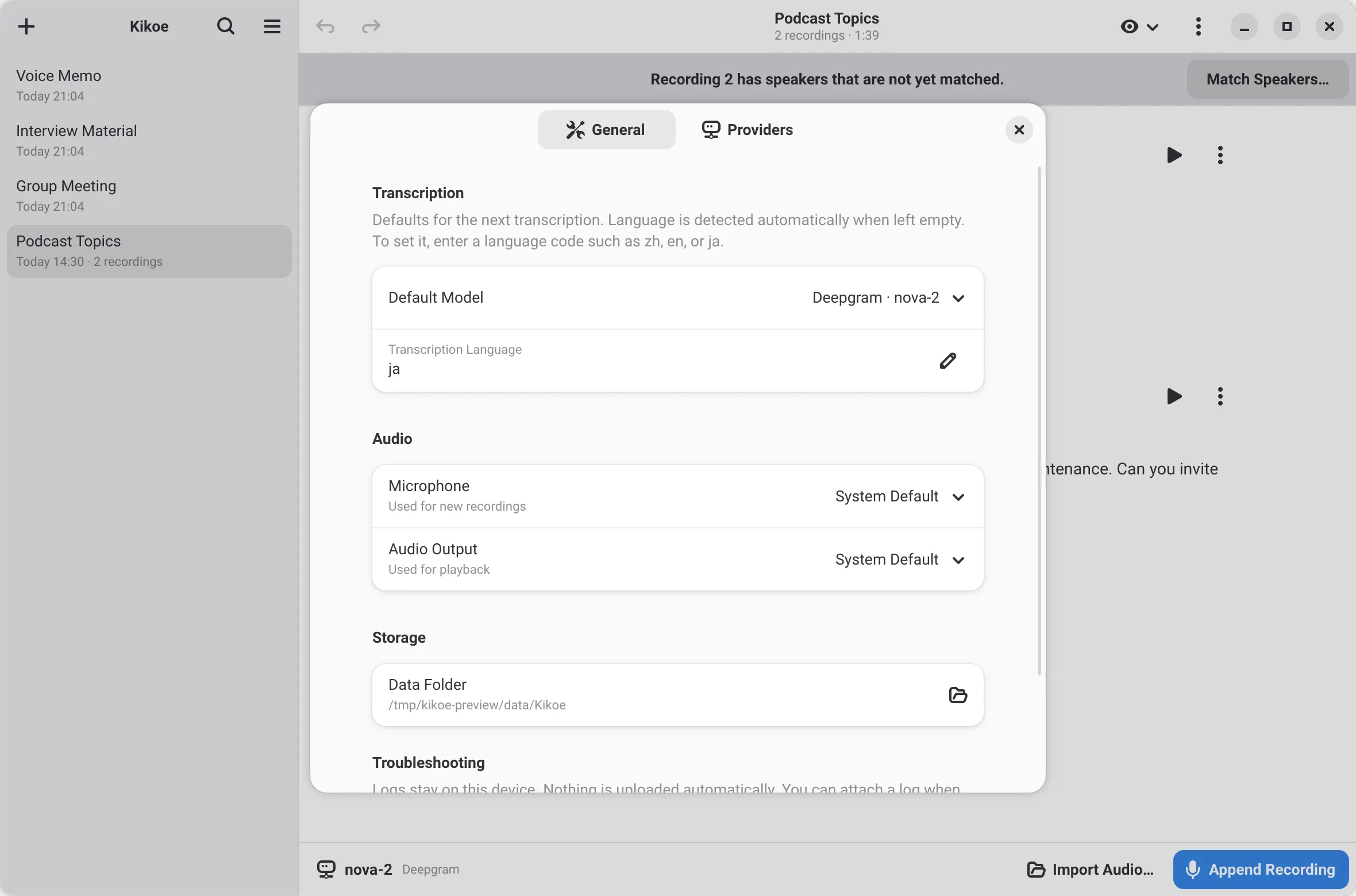Screen dimensions: 1356x896
Task: Click Append Recording button
Action: 1261,870
